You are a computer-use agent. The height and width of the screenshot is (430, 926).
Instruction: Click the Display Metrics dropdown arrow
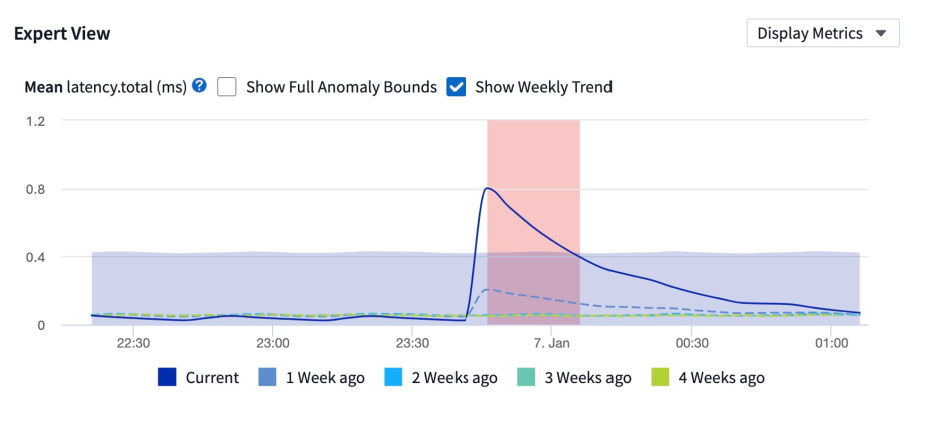pos(881,34)
